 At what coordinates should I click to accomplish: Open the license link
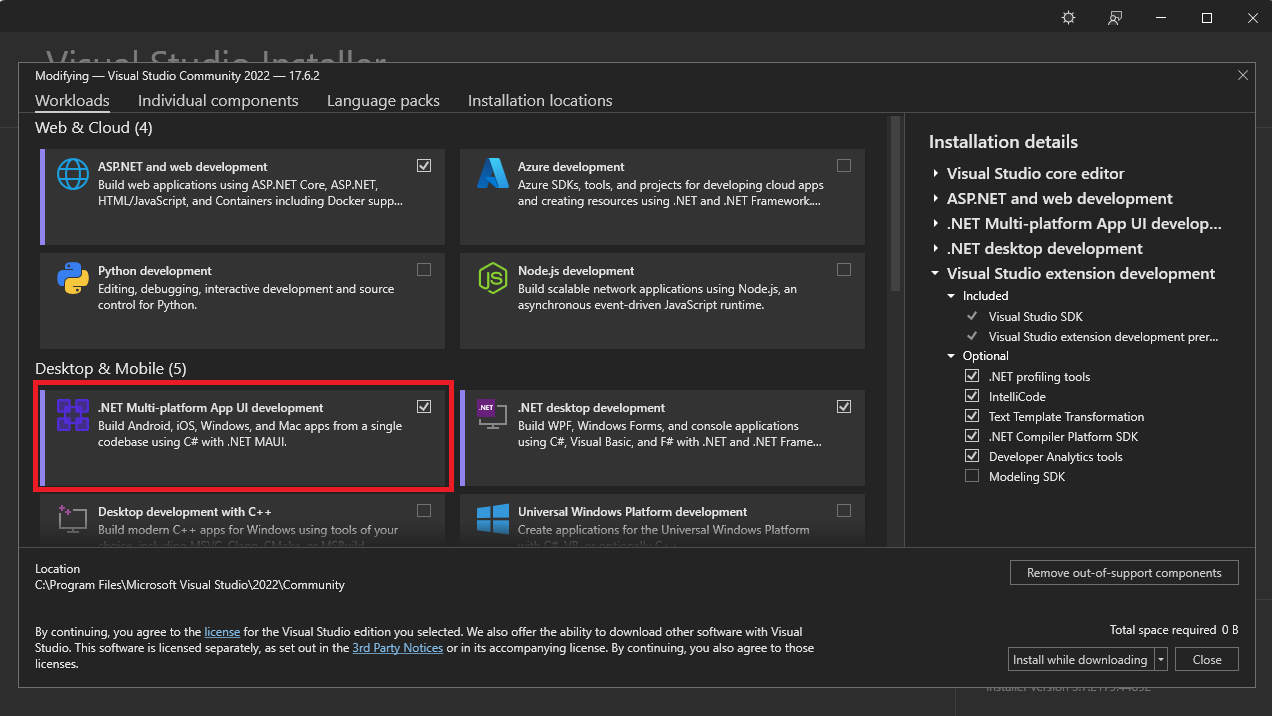click(222, 632)
